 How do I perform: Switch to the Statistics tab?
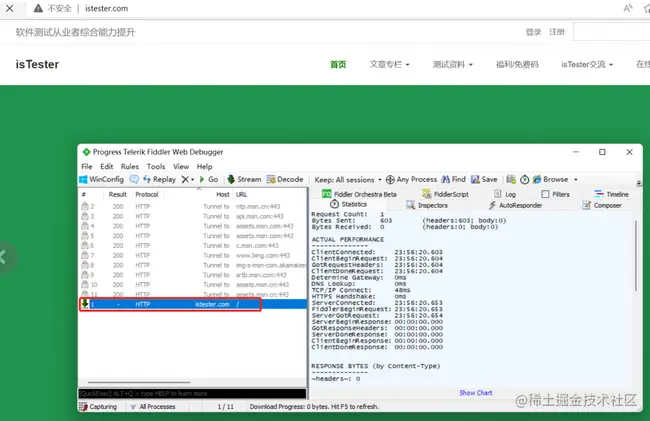coord(349,204)
